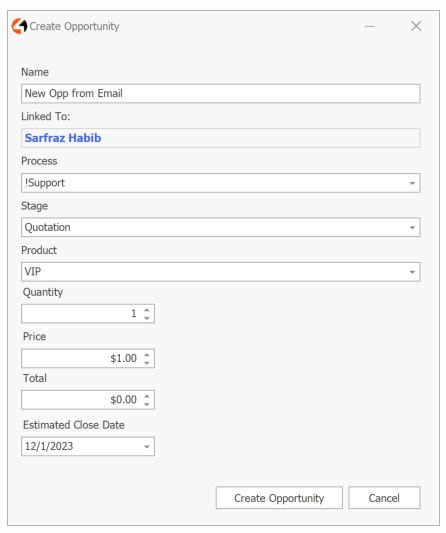
Task: Raise Price using the up spinner arrow
Action: click(147, 354)
